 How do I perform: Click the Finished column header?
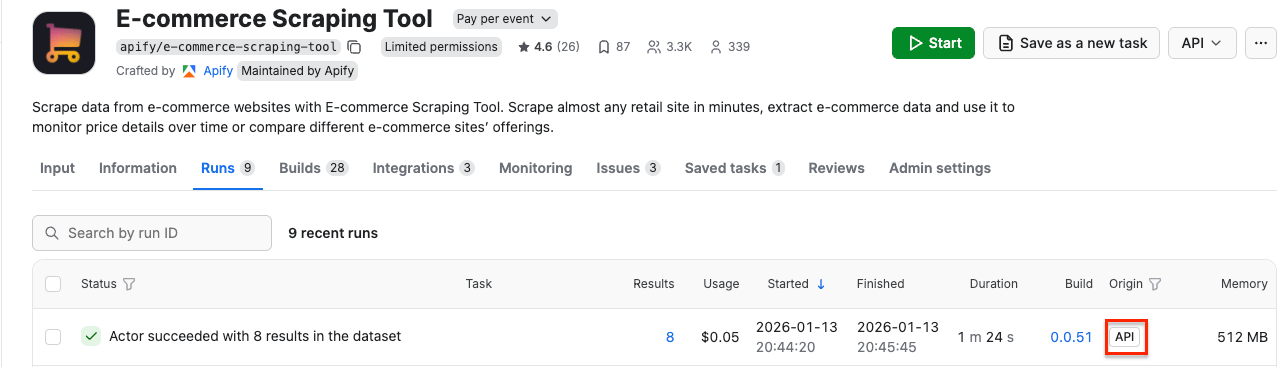click(880, 284)
